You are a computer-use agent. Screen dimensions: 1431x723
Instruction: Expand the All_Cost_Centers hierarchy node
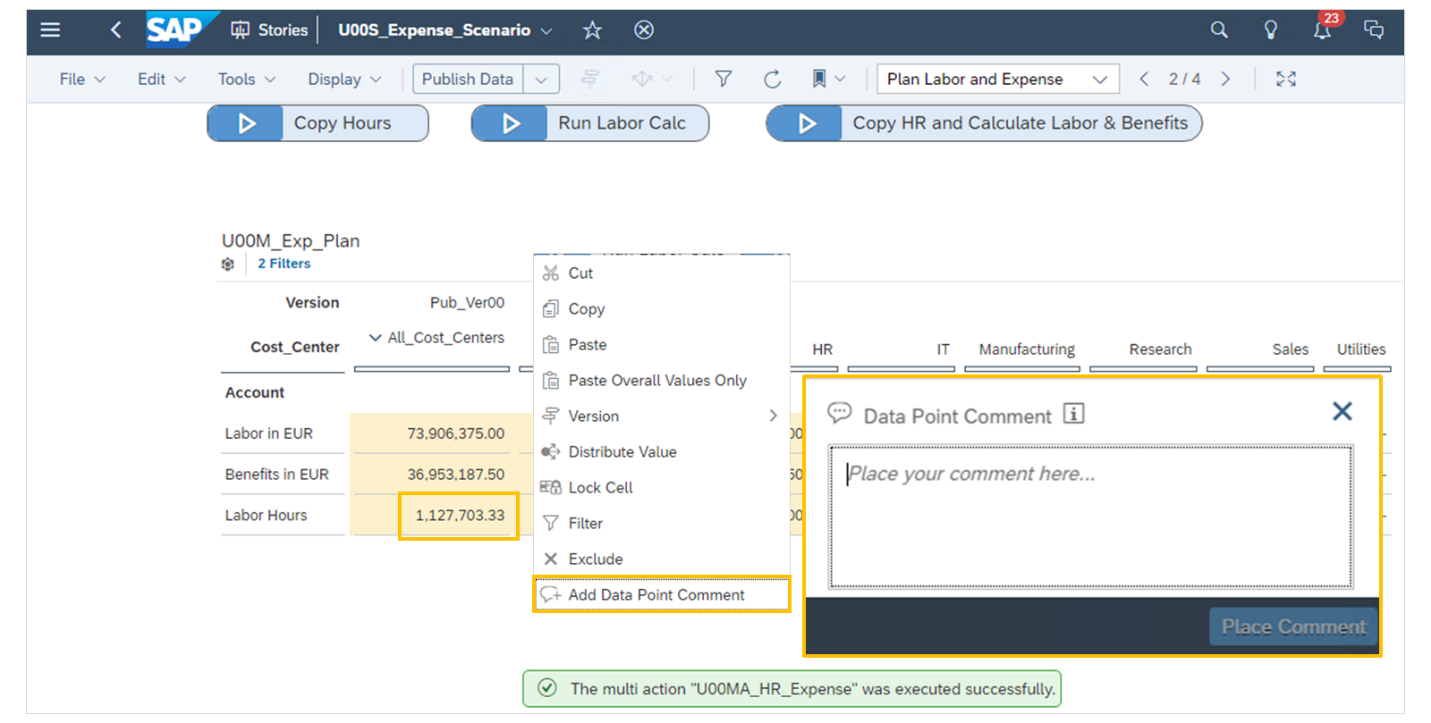coord(375,338)
